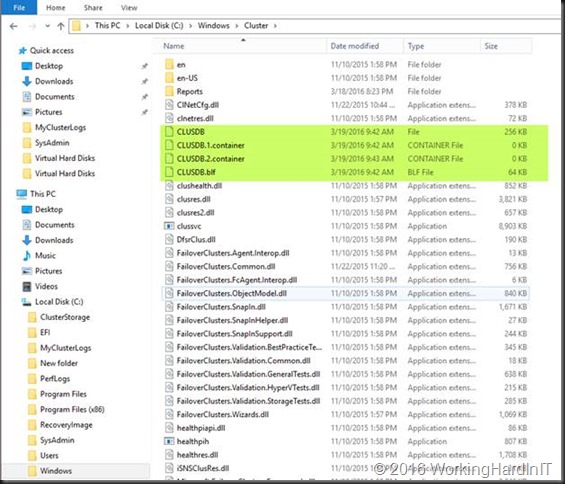Select file name FailoverClusters.SnapIn.dll

[x=221, y=307]
